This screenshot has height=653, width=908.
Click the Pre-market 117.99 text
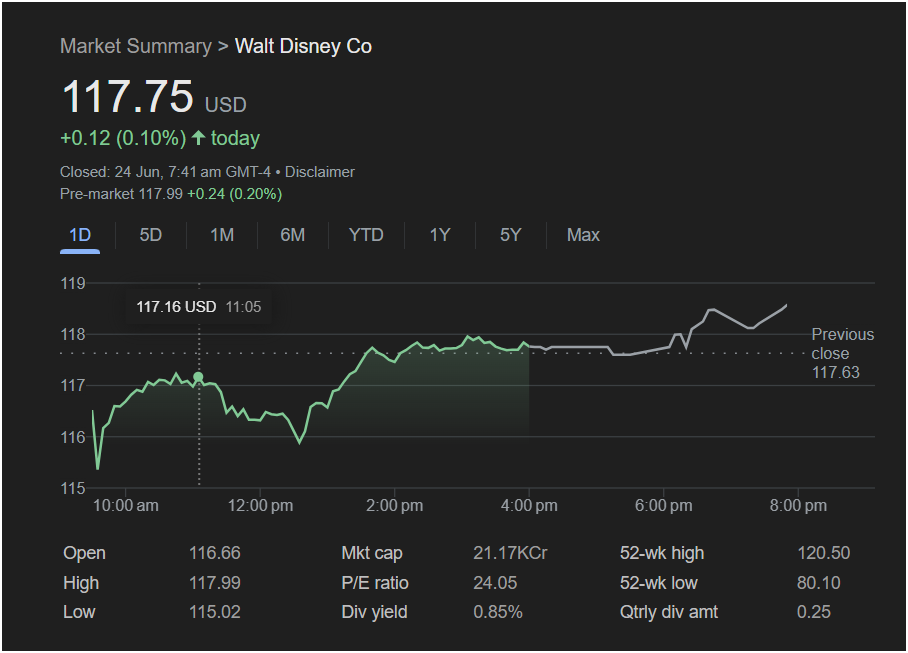click(122, 194)
